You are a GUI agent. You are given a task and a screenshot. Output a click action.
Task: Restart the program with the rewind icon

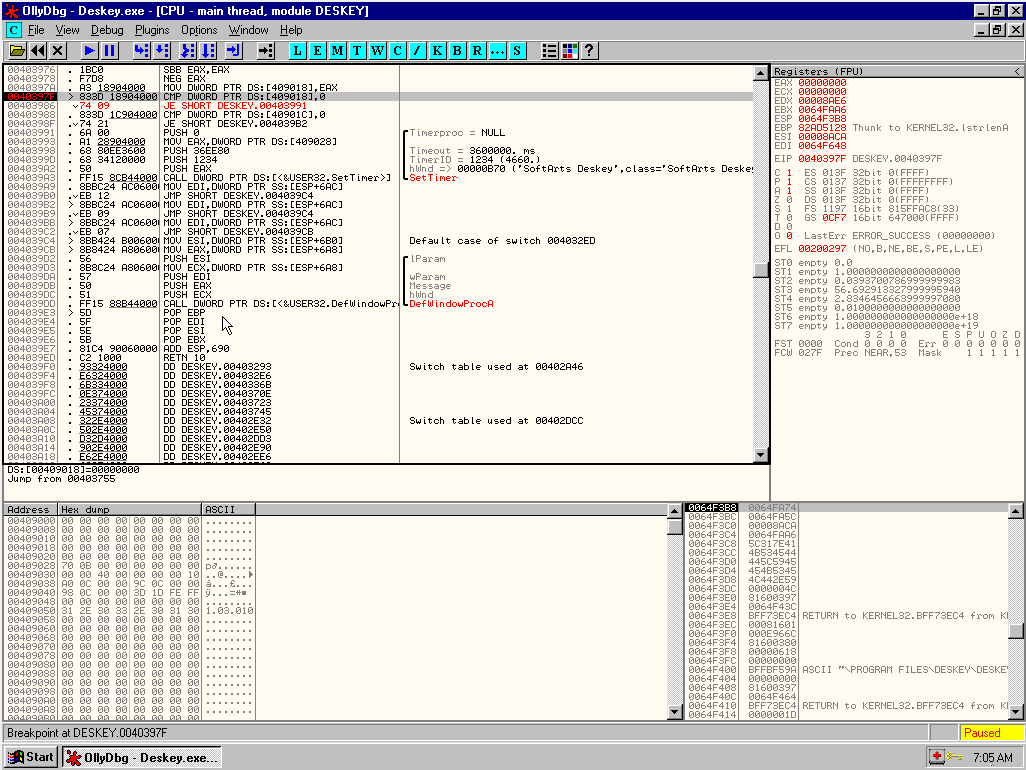click(x=38, y=50)
